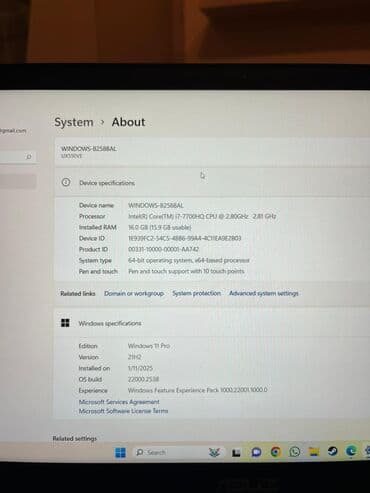370x493 pixels.
Task: Expand the Device specifications section header
Action: pyautogui.click(x=212, y=182)
